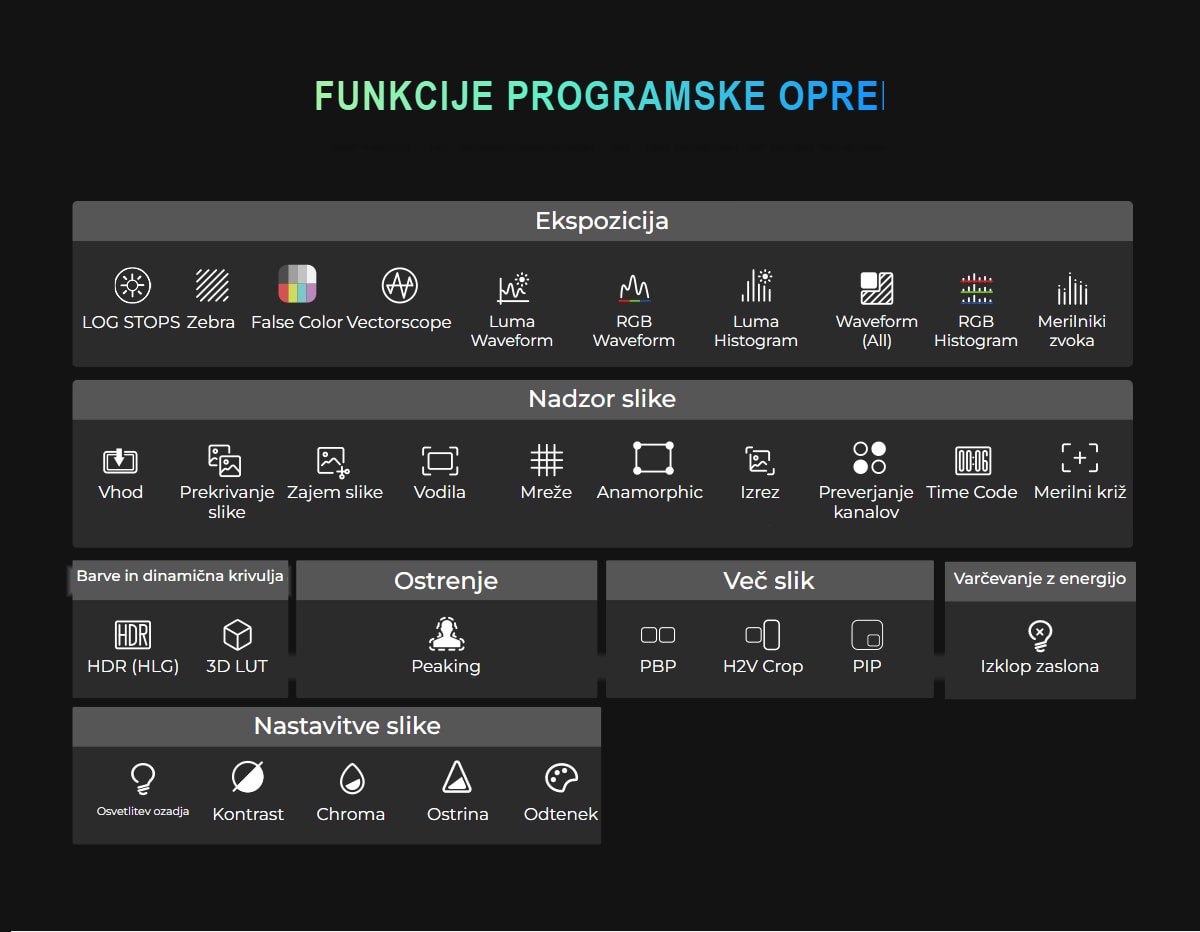Choose the Peaking focus icon
This screenshot has width=1200, height=932.
click(446, 634)
